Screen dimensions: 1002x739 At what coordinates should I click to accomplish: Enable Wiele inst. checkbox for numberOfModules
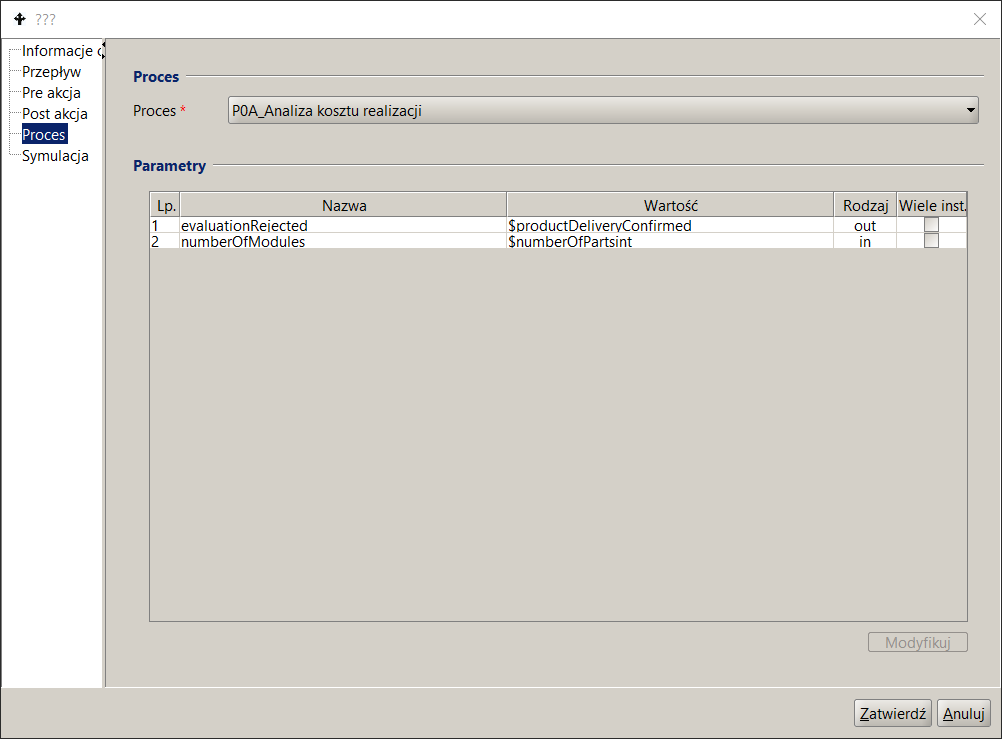pos(931,241)
